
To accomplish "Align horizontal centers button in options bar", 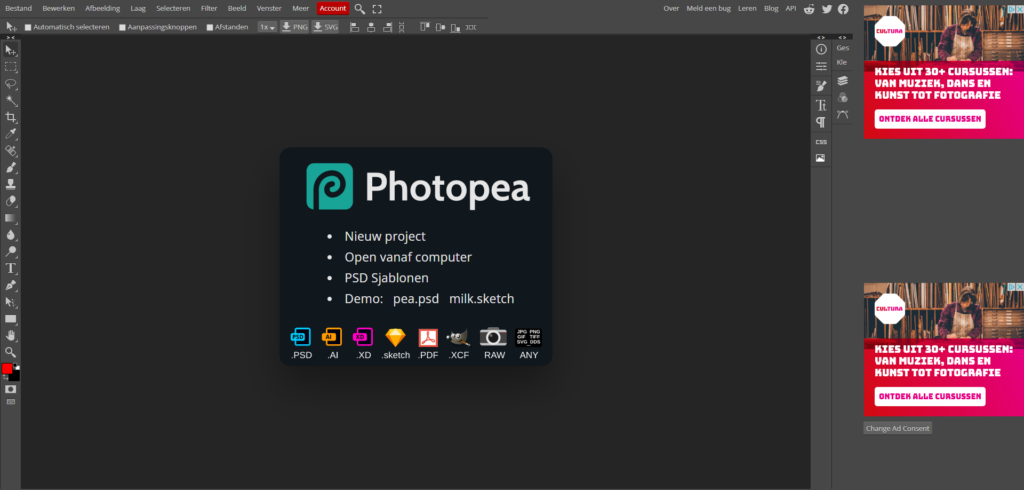I will click(371, 27).
